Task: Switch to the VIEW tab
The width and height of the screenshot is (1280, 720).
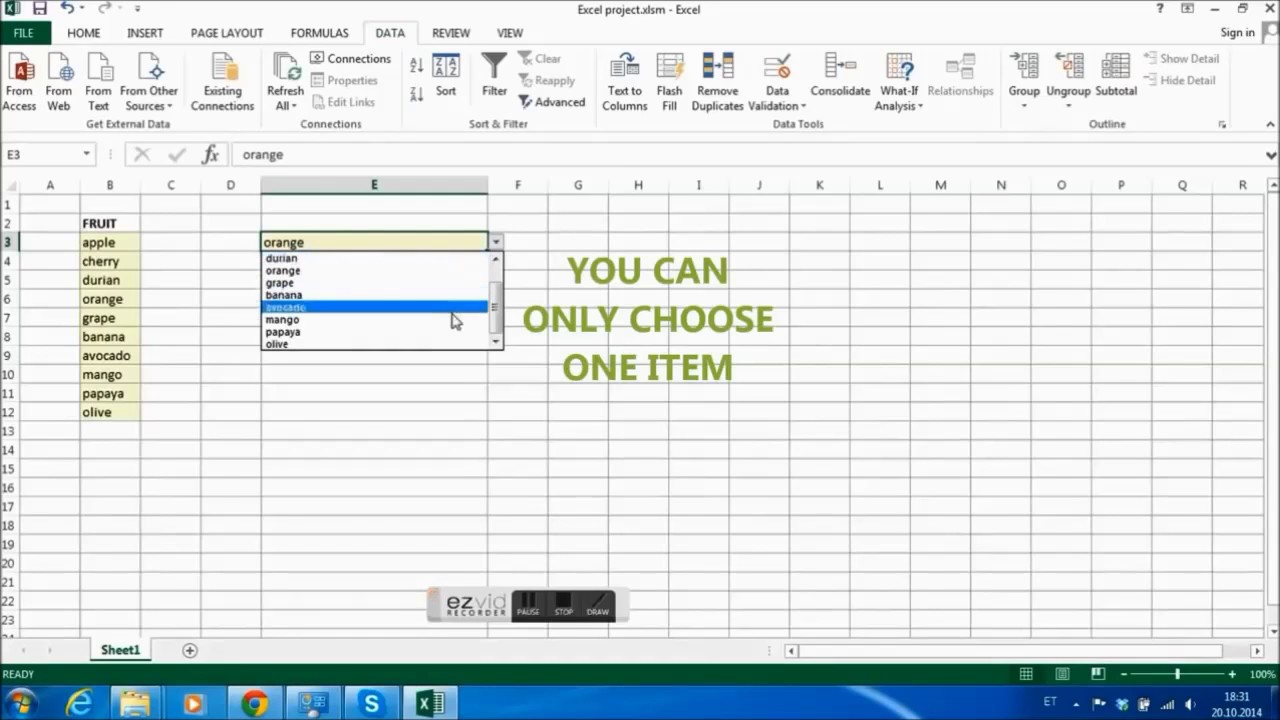Action: (510, 33)
